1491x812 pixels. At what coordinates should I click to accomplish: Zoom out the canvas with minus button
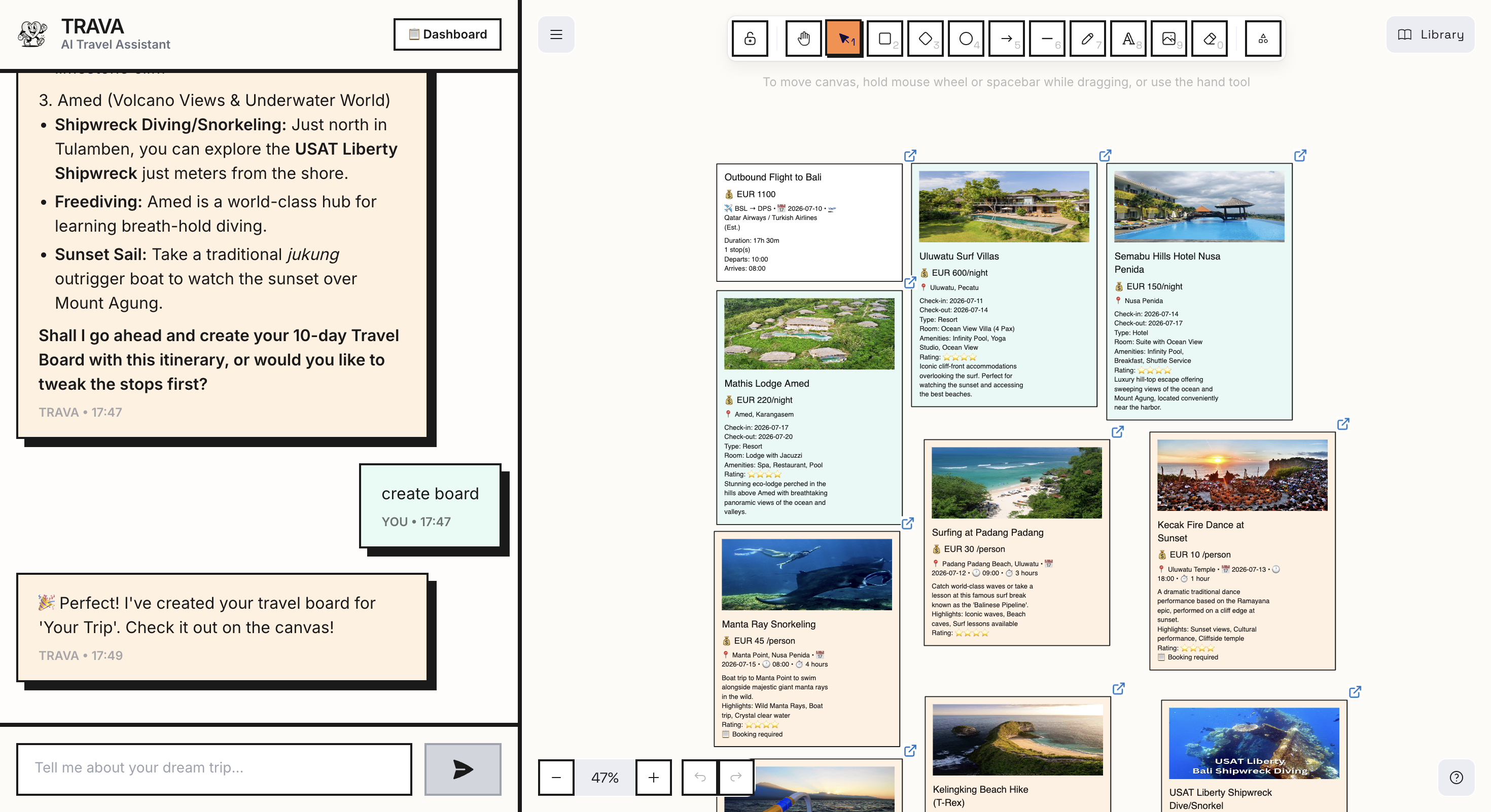click(x=555, y=778)
